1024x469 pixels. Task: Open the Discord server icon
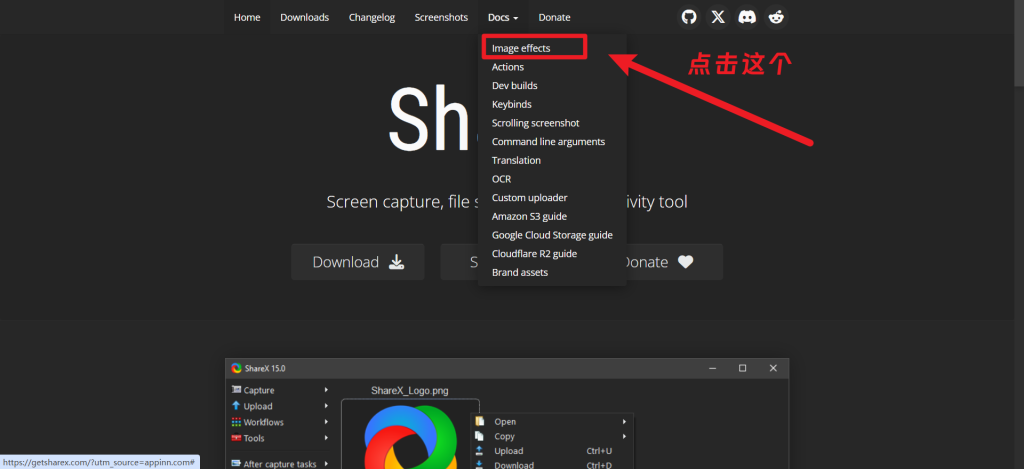point(747,17)
